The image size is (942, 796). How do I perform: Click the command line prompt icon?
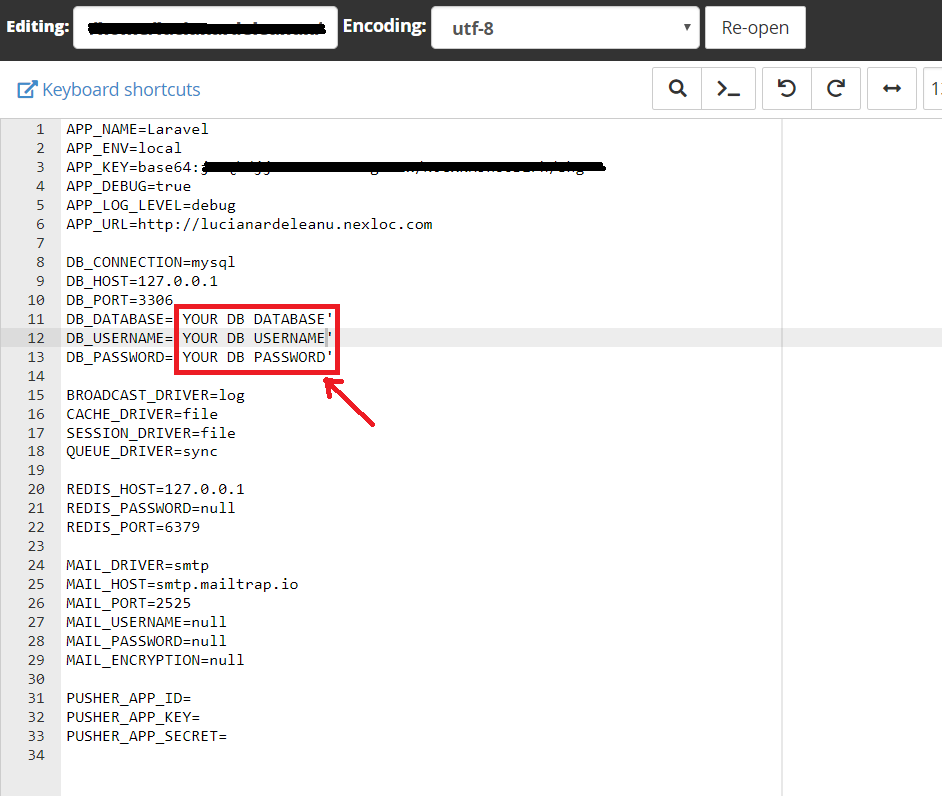(x=728, y=89)
